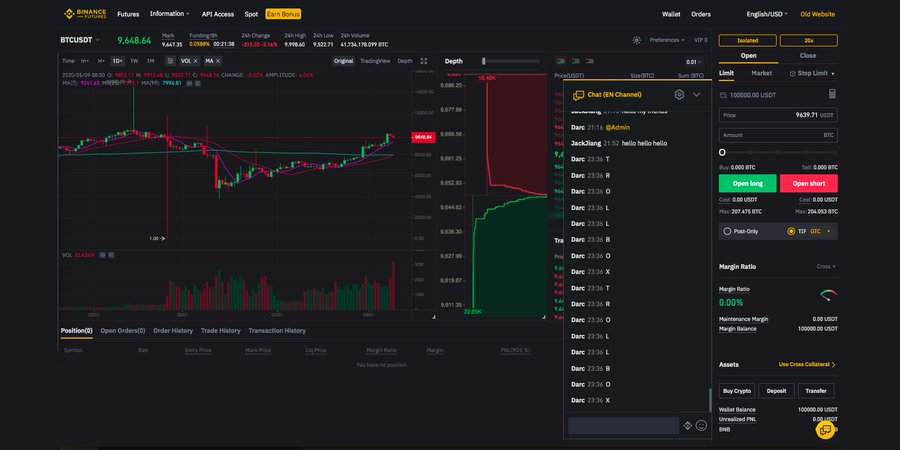This screenshot has height=450, width=900.
Task: Open the calculator icon
Action: coord(832,94)
